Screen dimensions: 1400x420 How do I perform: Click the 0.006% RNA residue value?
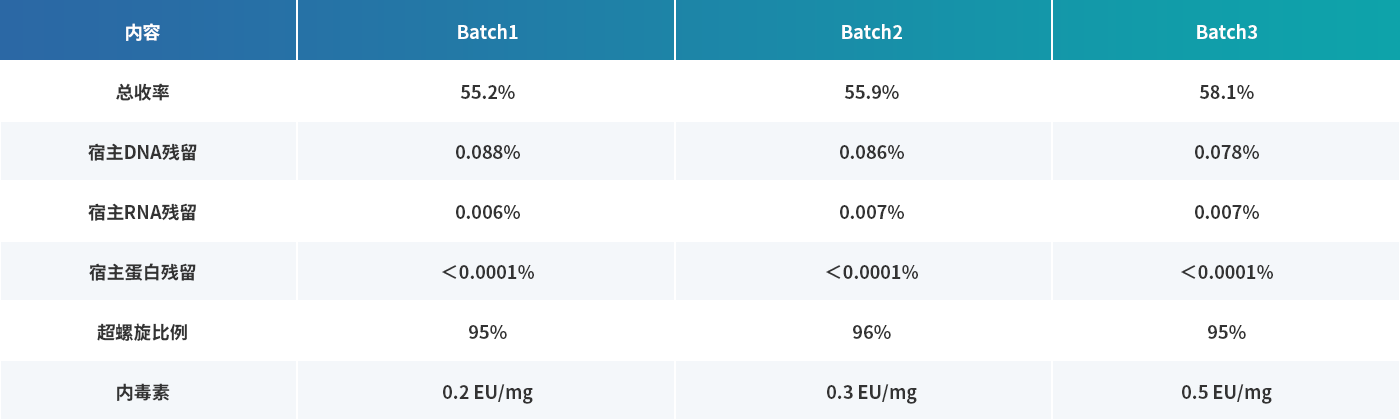[487, 212]
